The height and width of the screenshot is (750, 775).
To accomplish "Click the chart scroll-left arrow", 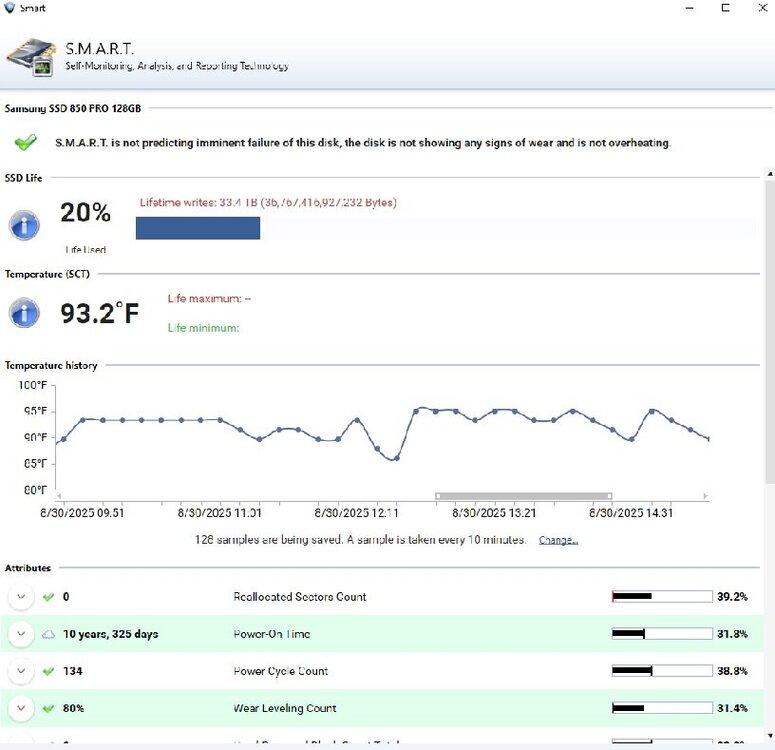I will [x=59, y=496].
